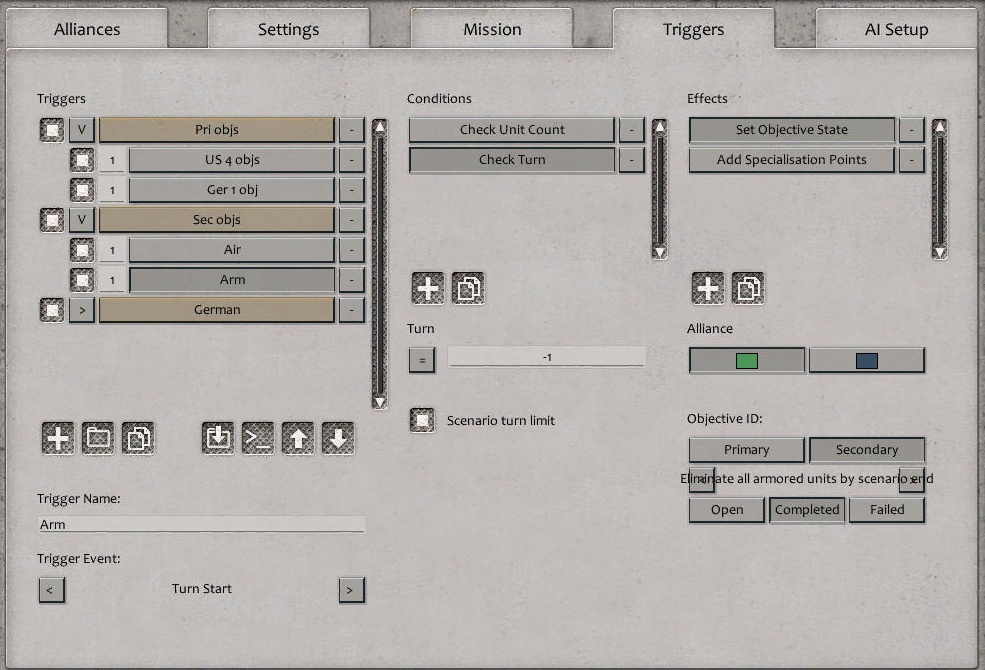Create a new trigger folder
This screenshot has height=670, width=985.
click(x=98, y=438)
